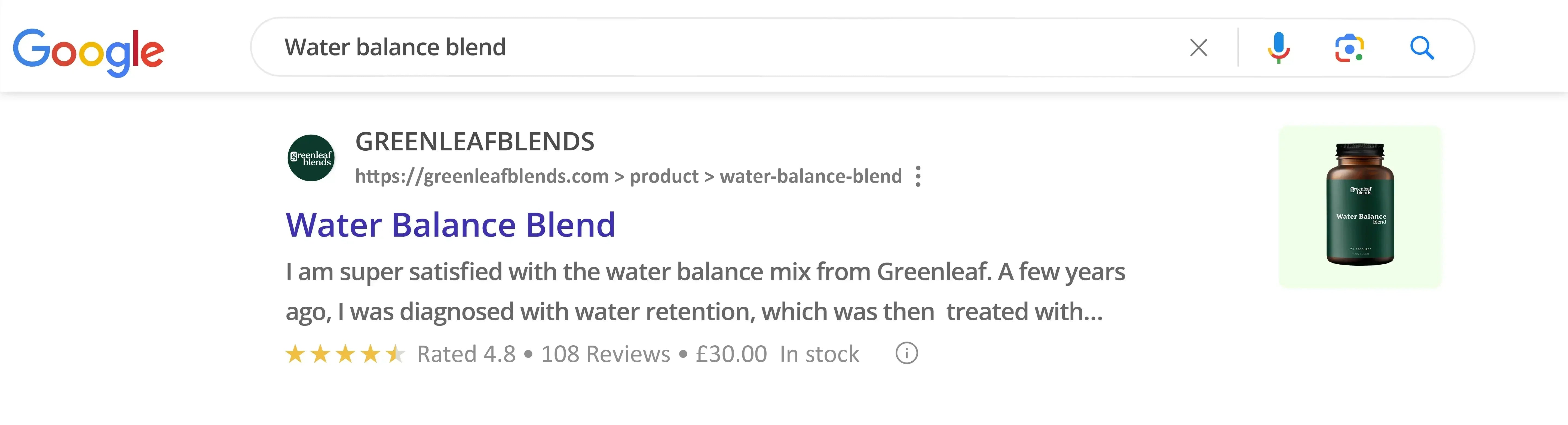Focus the Water balance blend search box
1568x425 pixels.
tap(670, 47)
